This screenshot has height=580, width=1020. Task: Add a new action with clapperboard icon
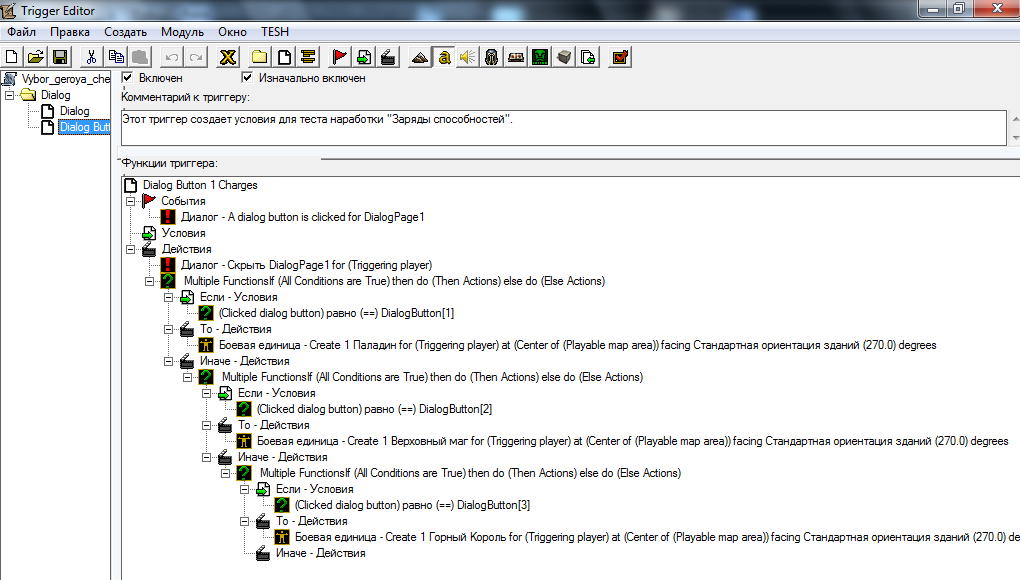pos(388,57)
